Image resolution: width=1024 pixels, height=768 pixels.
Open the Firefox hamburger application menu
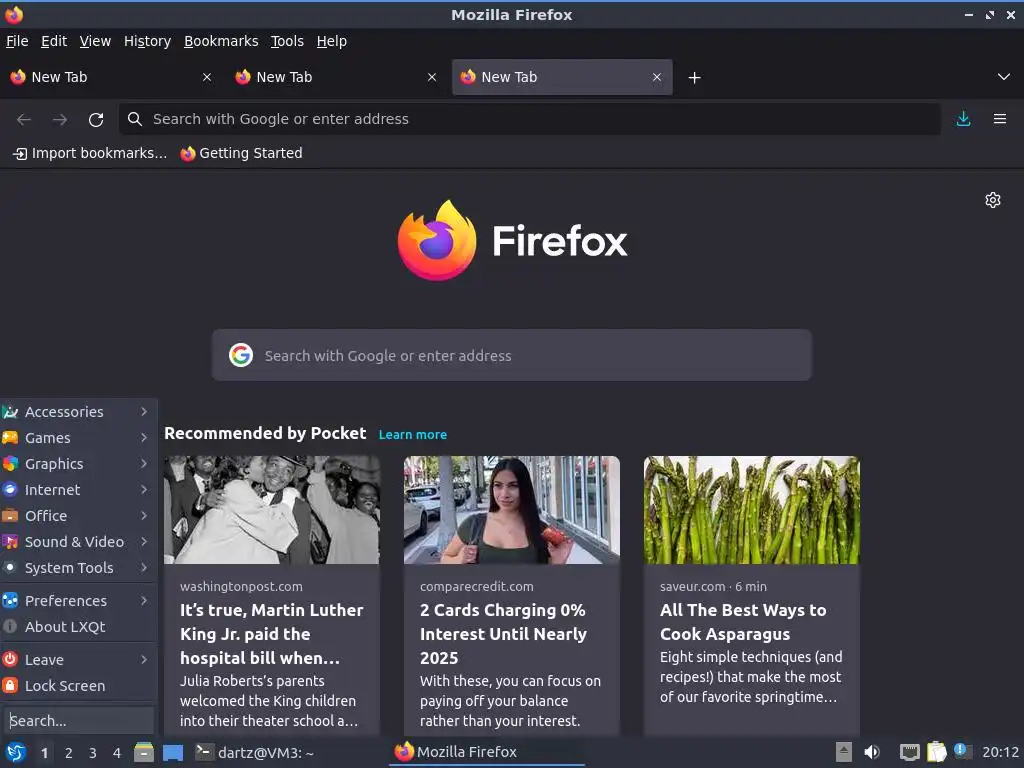999,119
